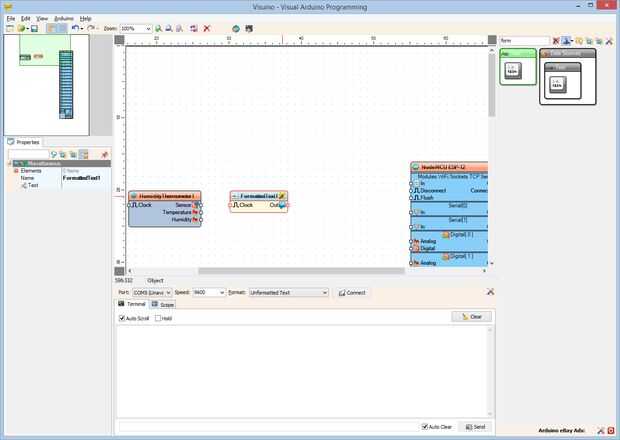Click the red X Delete toolbar icon
The image size is (620, 440).
(x=206, y=28)
